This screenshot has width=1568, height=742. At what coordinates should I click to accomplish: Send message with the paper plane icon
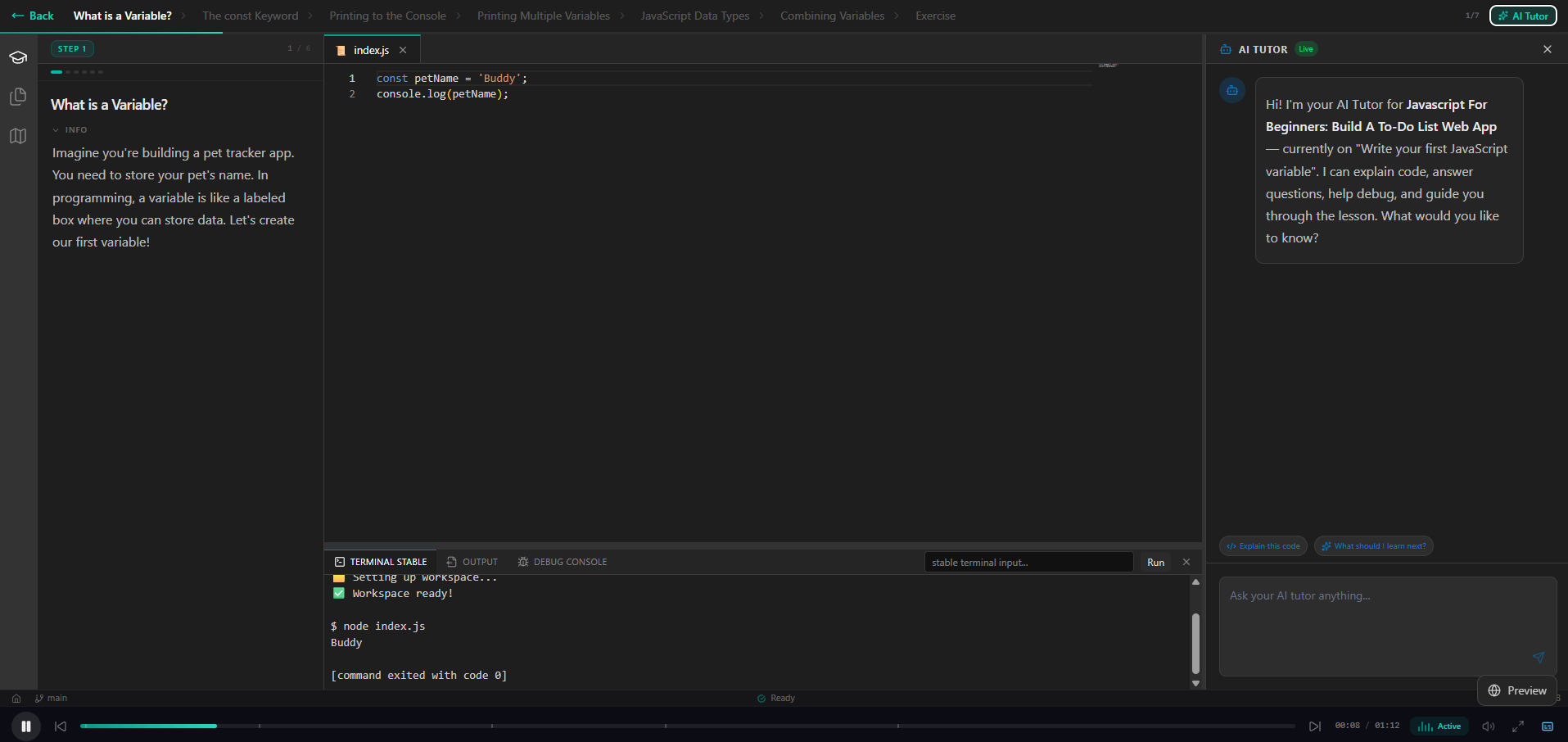[1539, 658]
